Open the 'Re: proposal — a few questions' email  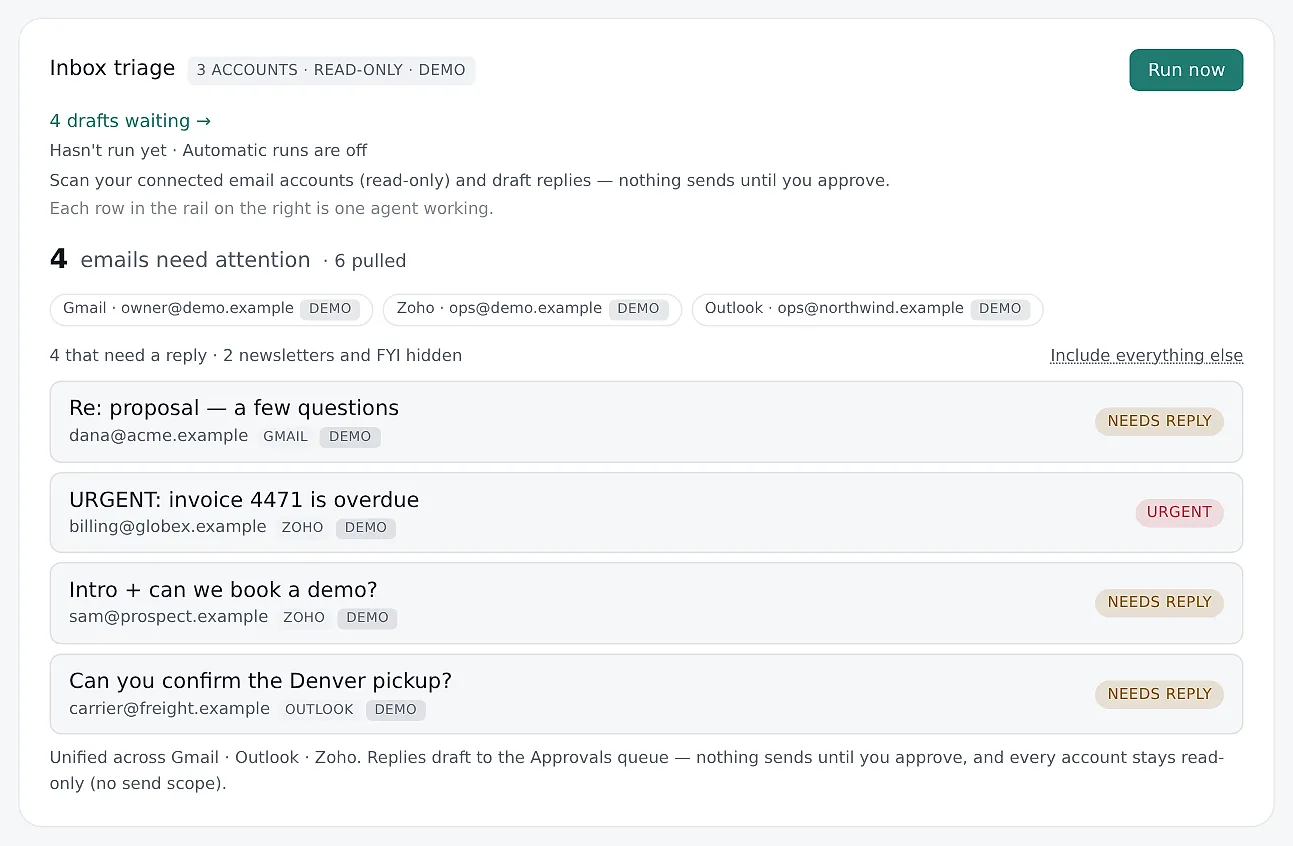tap(646, 421)
